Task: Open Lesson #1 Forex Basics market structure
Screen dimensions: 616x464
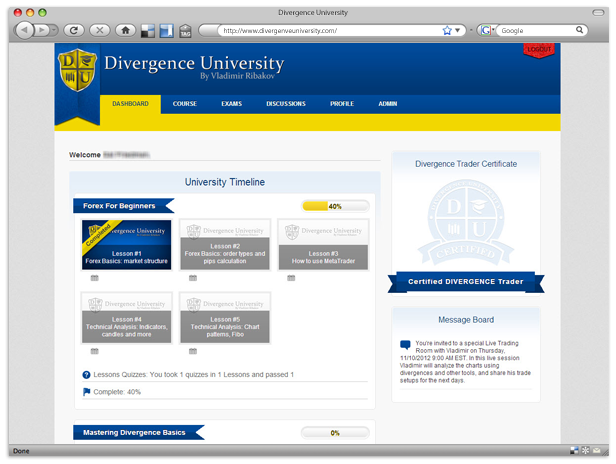Action: point(126,245)
